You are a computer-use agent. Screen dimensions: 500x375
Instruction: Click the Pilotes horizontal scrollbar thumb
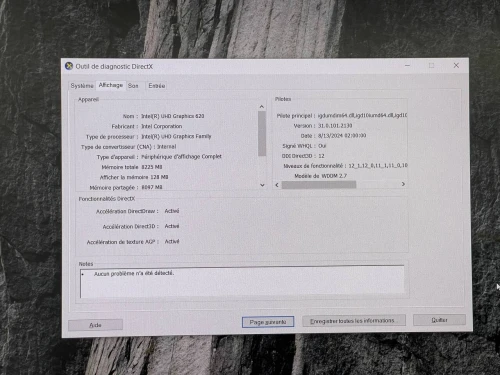point(319,185)
